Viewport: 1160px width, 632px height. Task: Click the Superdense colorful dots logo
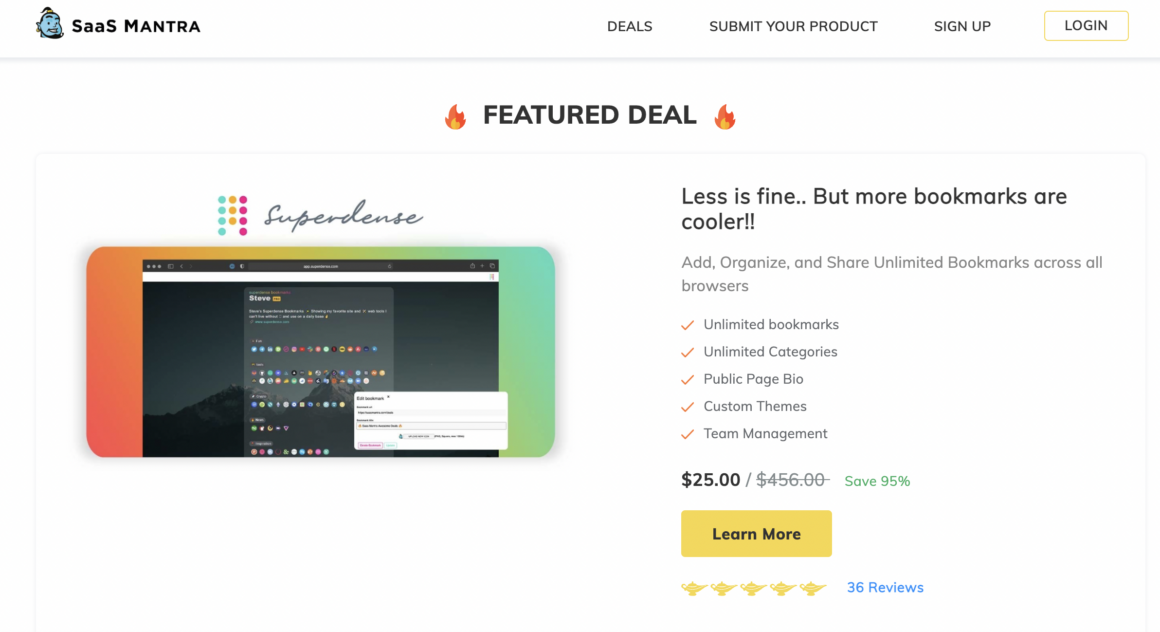pyautogui.click(x=232, y=215)
